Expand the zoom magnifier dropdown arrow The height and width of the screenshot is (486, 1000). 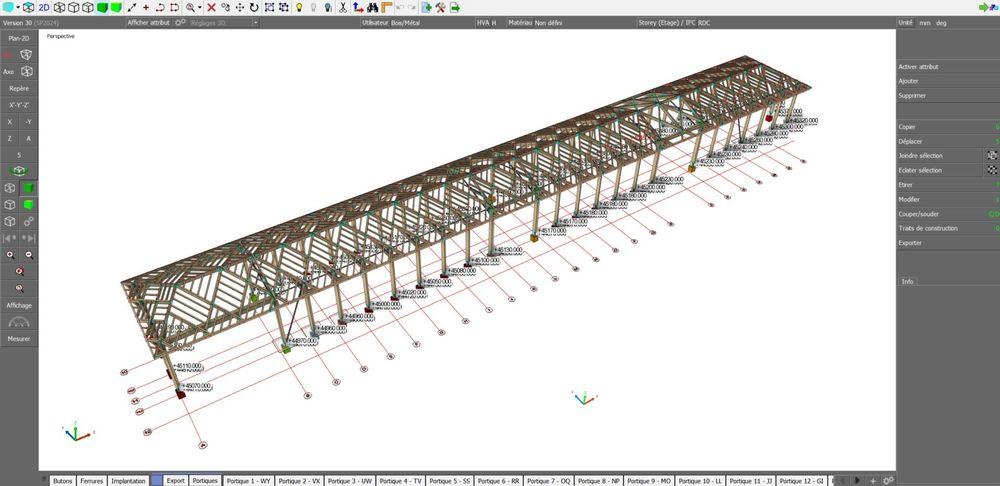click(x=200, y=7)
